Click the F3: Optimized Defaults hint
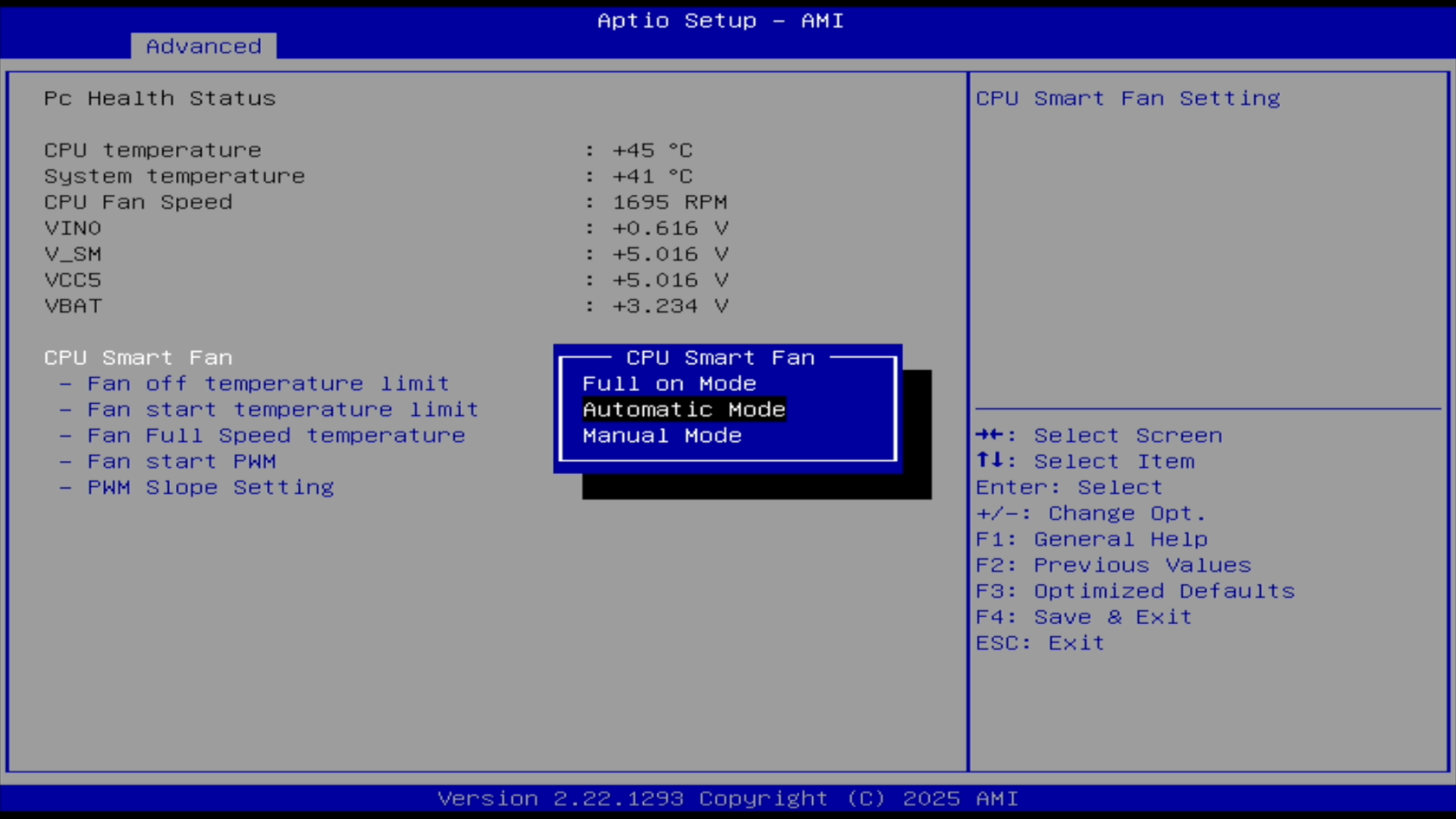This screenshot has width=1456, height=819. tap(1135, 591)
